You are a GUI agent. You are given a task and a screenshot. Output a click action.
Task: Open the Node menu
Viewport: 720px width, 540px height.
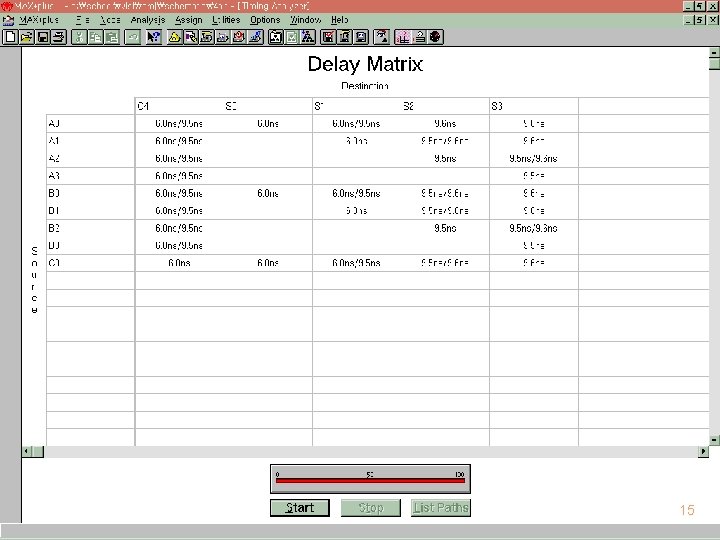[x=110, y=20]
